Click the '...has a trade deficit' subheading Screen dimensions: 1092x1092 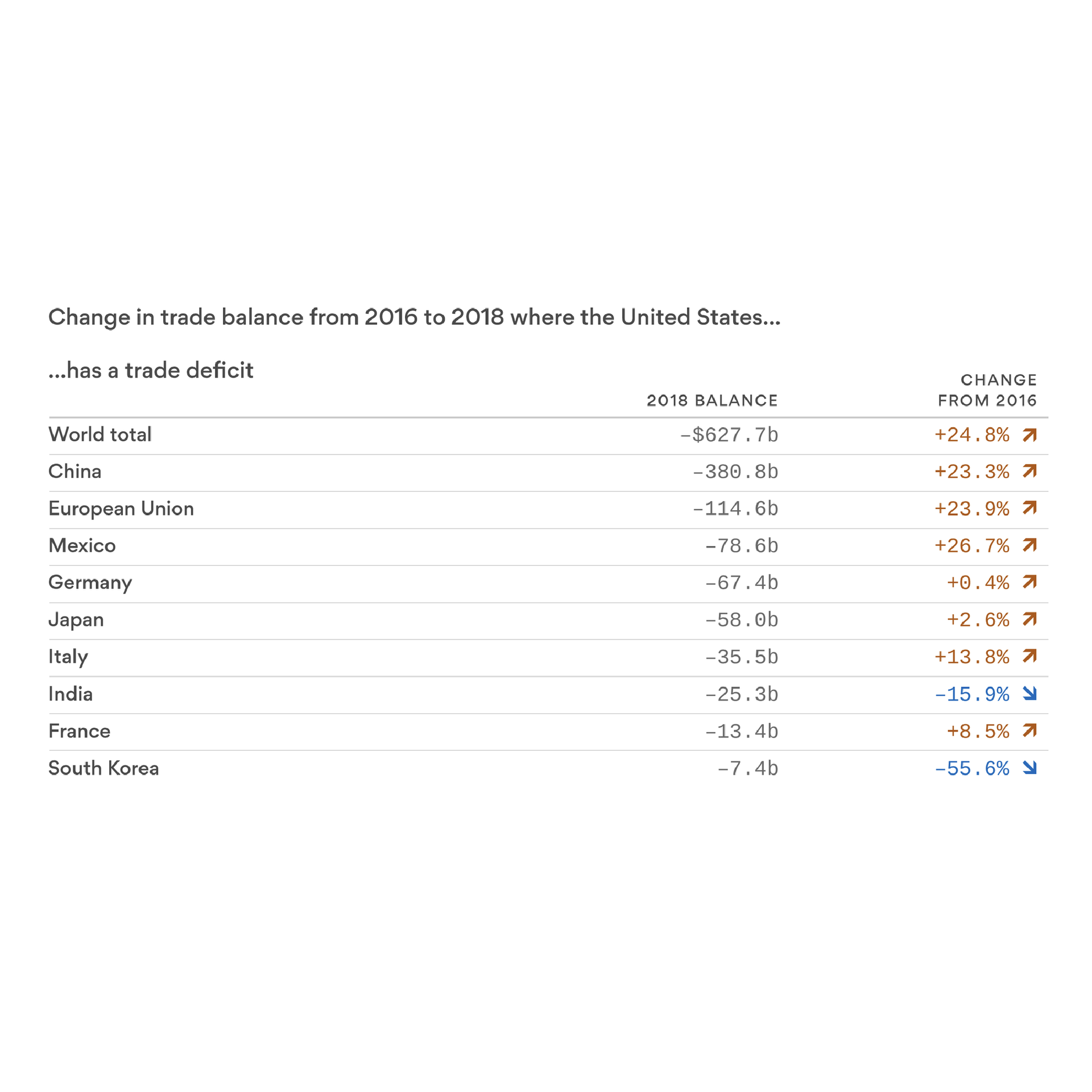(x=151, y=370)
